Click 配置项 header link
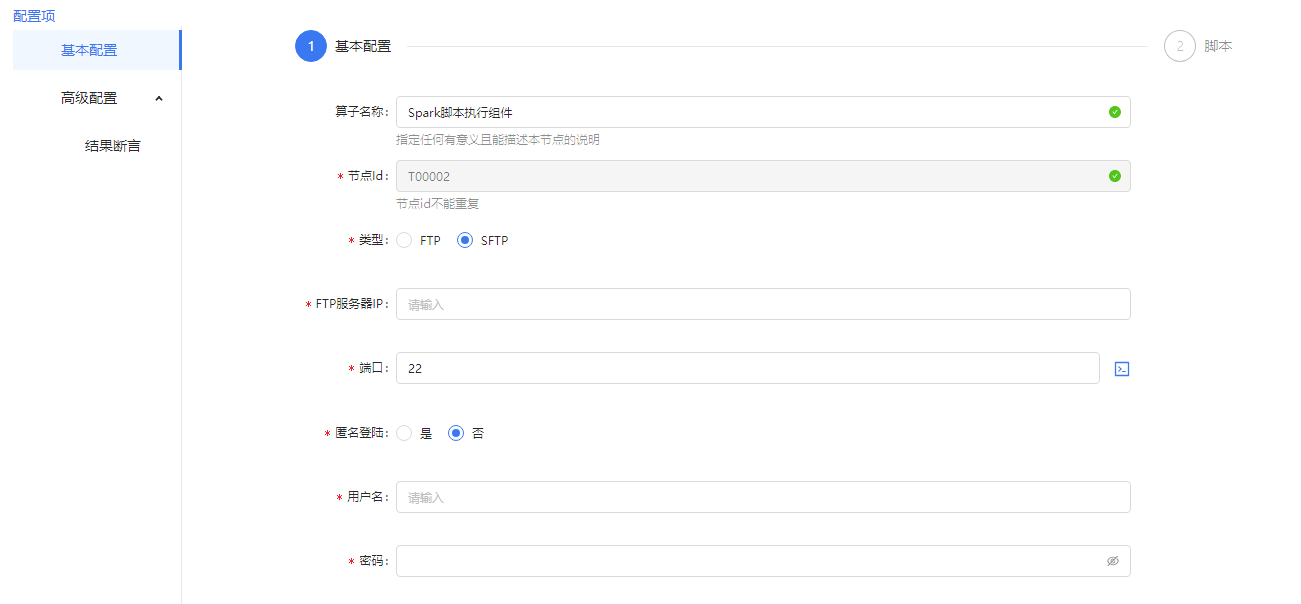This screenshot has width=1301, height=604. [x=35, y=16]
